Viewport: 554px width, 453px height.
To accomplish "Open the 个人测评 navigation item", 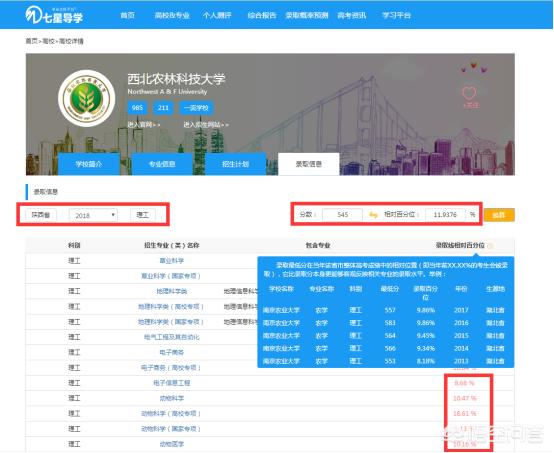I will (217, 15).
